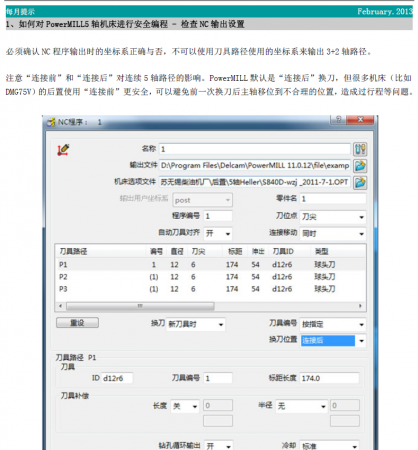This screenshot has height=450, width=418.
Task: Click the 伸出 column header
Action: (258, 251)
